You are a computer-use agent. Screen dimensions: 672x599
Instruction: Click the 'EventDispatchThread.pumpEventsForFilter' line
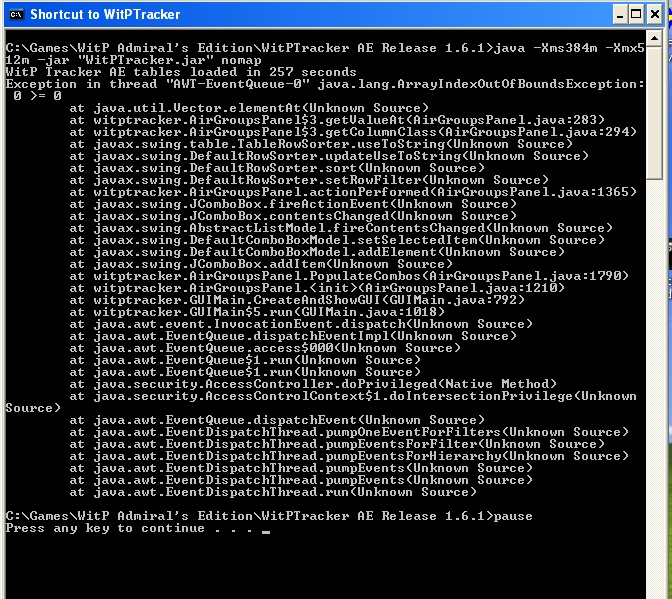[x=337, y=444]
